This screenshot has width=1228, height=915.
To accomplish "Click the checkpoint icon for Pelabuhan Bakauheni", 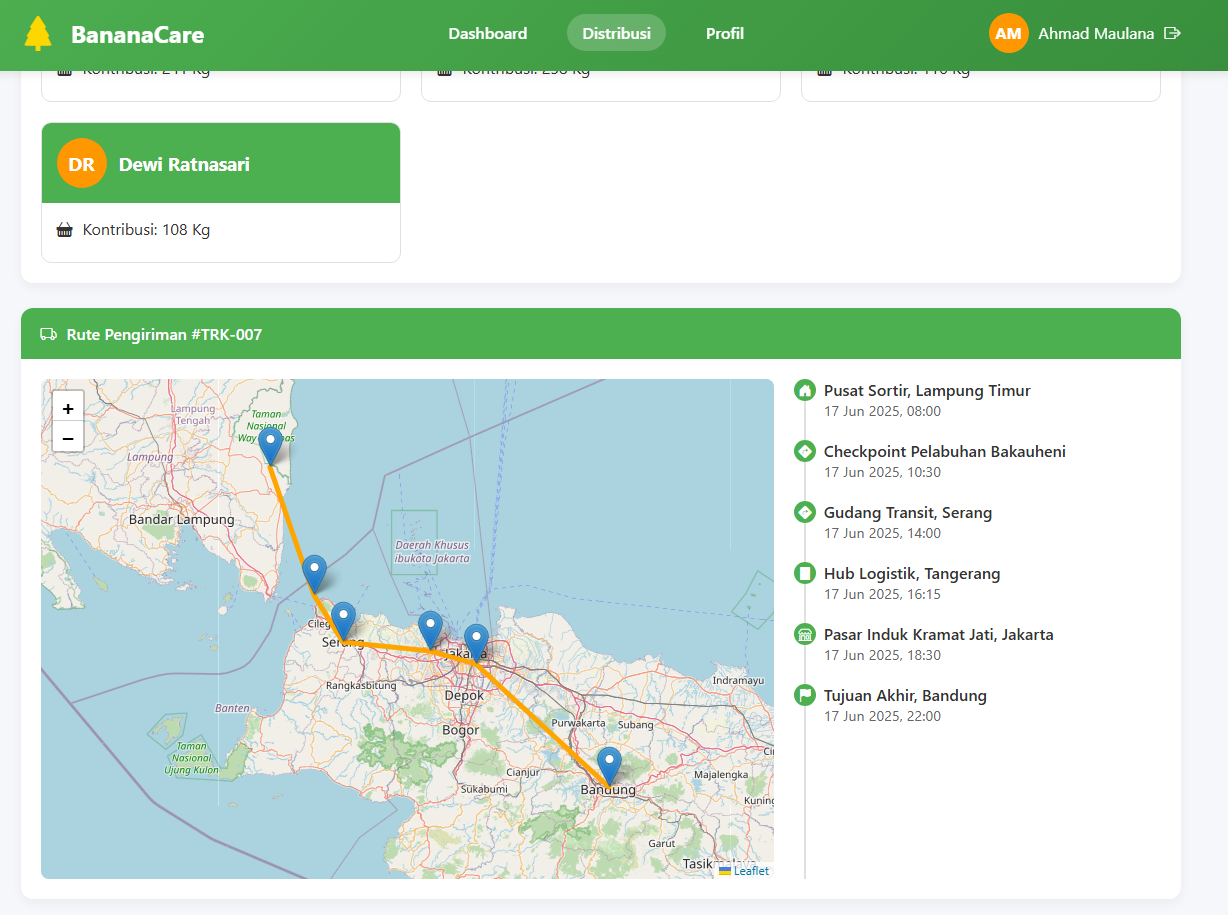I will [x=805, y=451].
